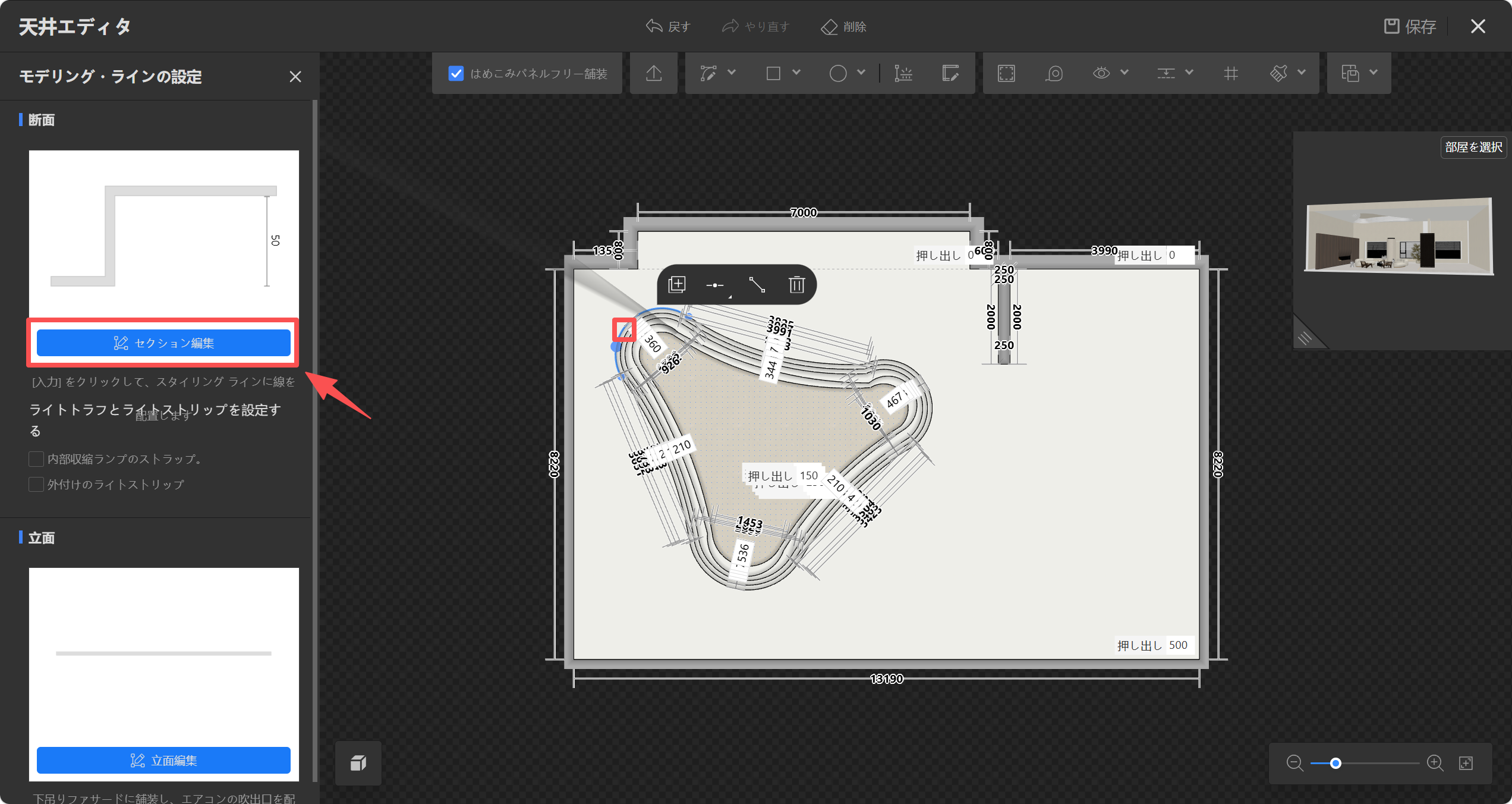Click the 7000 dimension label
This screenshot has width=1512, height=804.
pyautogui.click(x=804, y=212)
